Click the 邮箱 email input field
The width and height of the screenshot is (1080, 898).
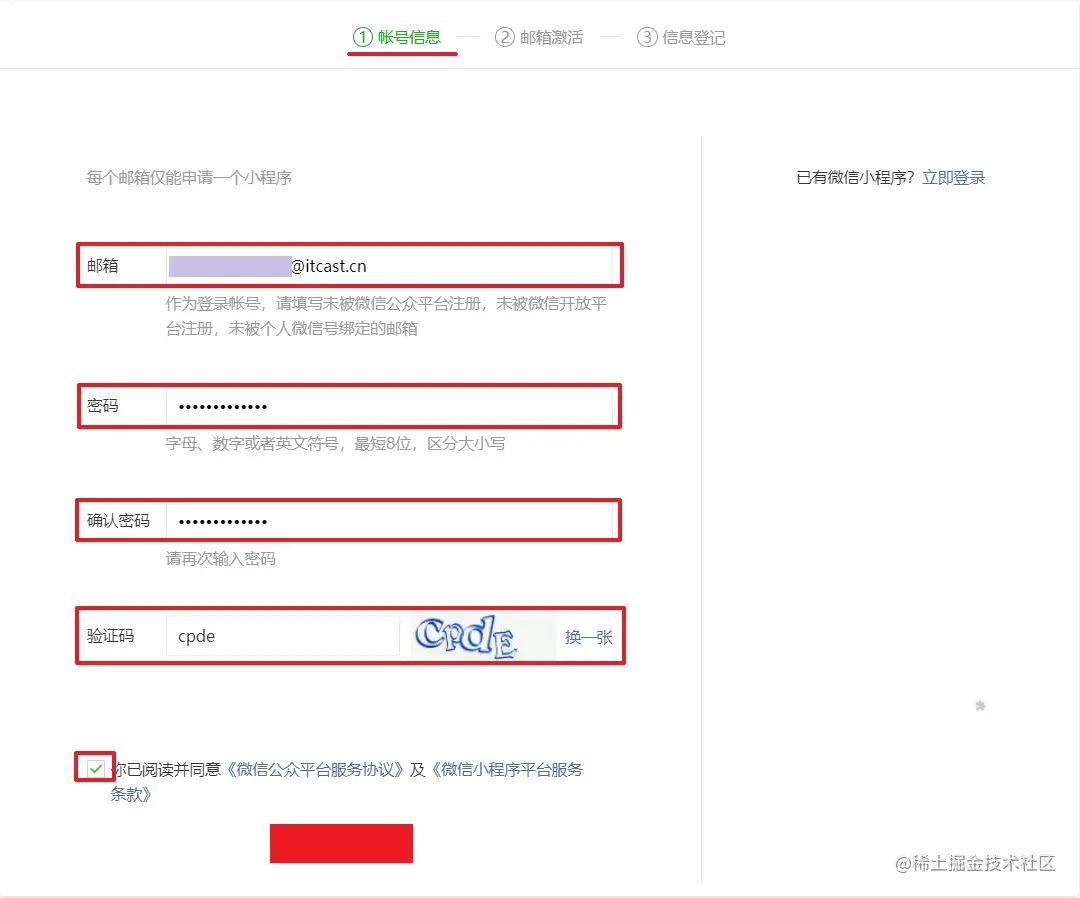(389, 266)
